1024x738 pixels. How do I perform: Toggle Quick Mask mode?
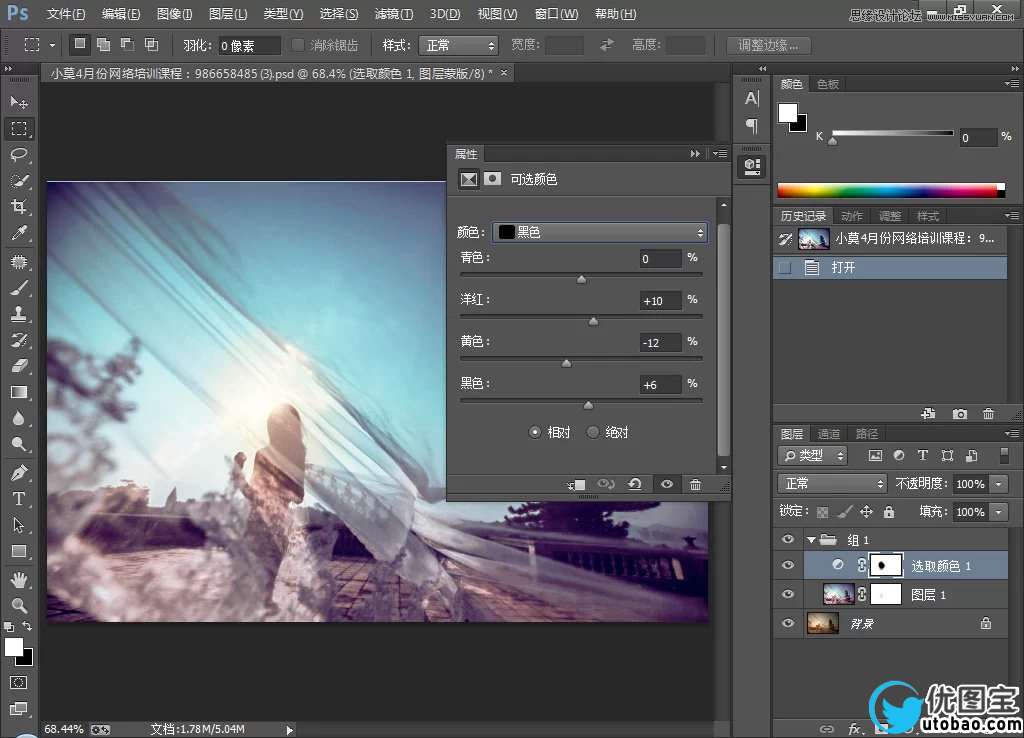[18, 682]
